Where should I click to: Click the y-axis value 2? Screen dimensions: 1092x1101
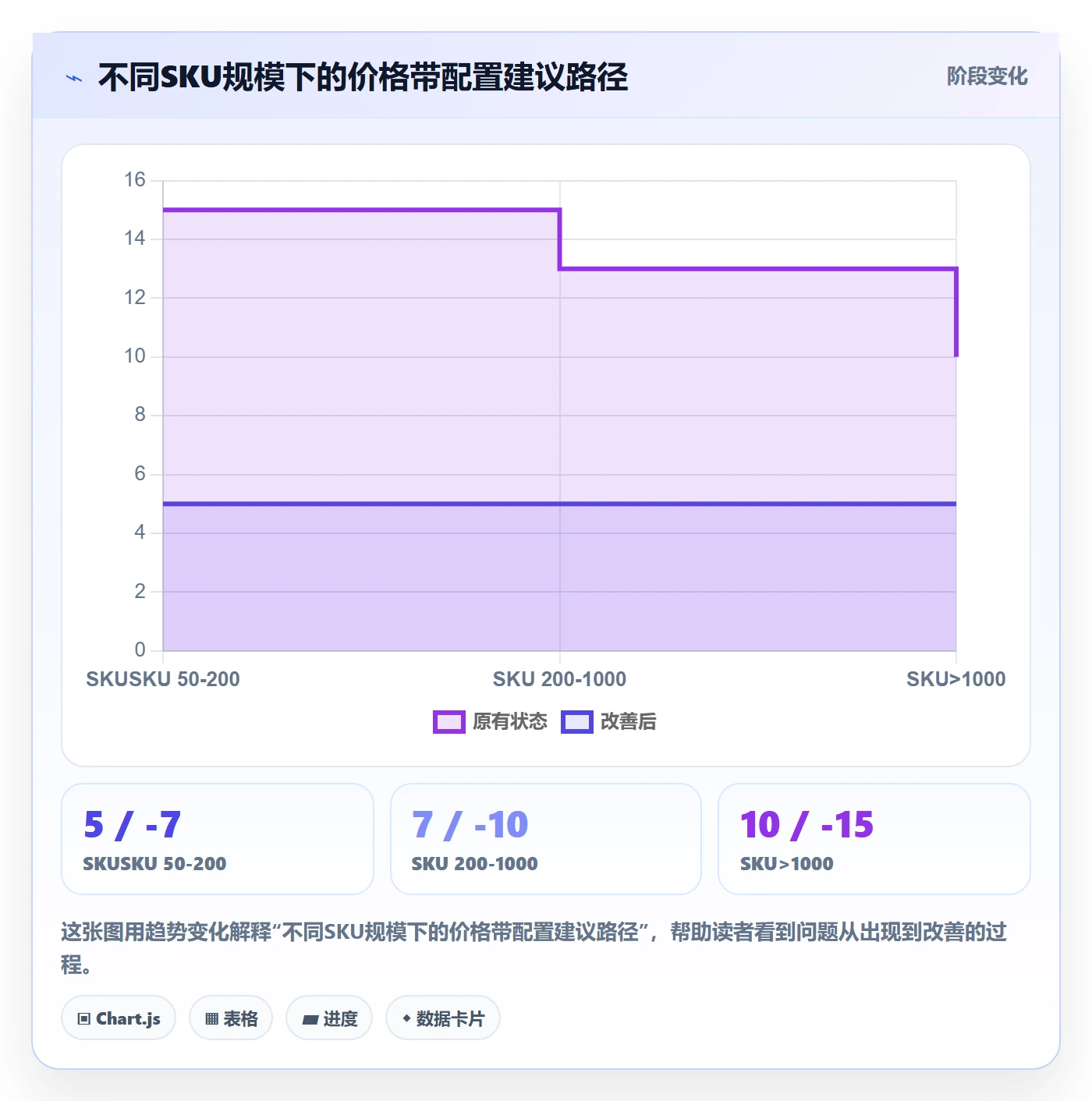140,592
